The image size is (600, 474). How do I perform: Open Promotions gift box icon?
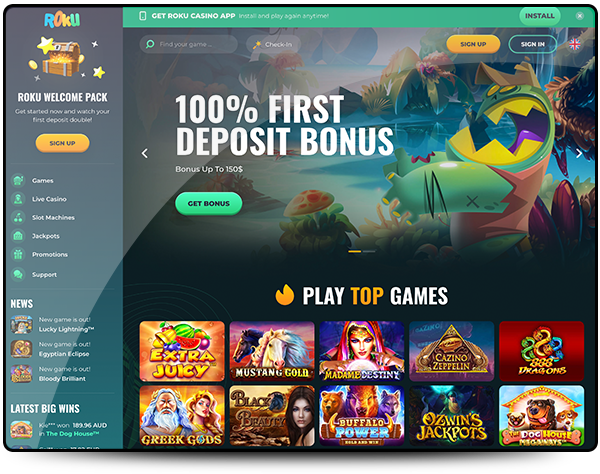(x=18, y=254)
